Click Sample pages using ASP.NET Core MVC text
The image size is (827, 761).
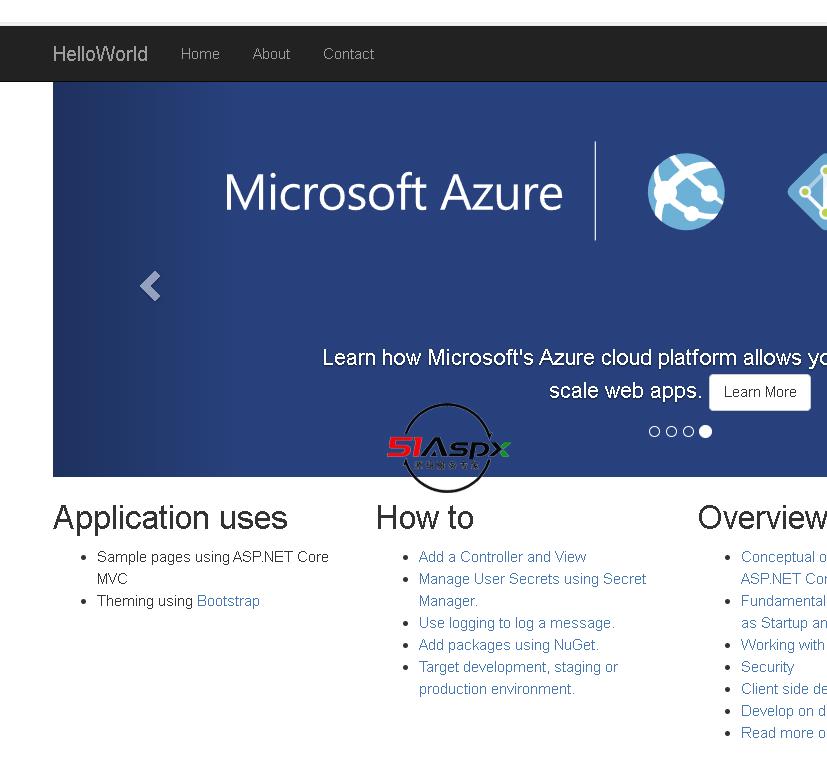[x=213, y=568]
